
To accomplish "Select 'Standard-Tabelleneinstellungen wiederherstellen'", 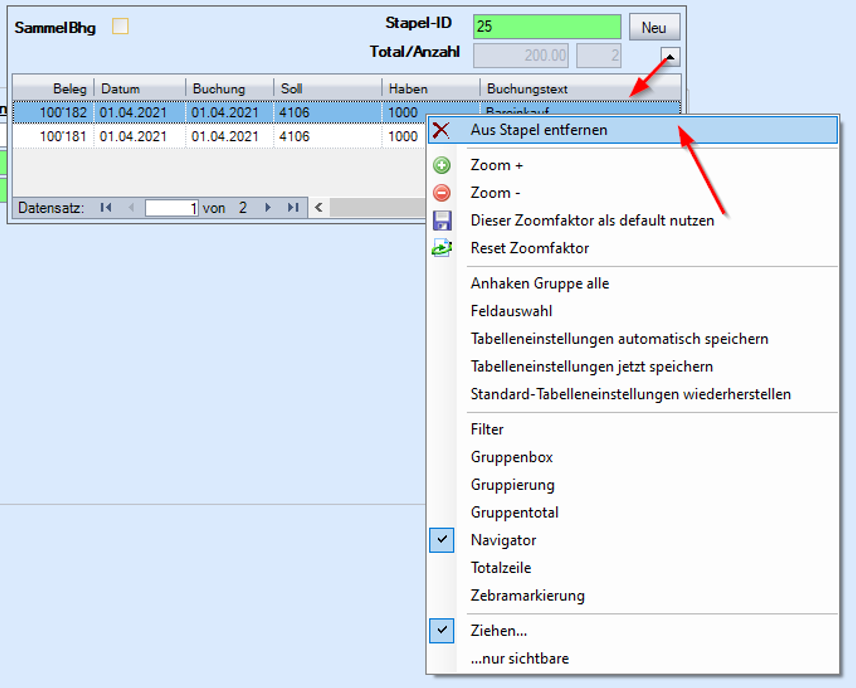I will click(x=633, y=394).
